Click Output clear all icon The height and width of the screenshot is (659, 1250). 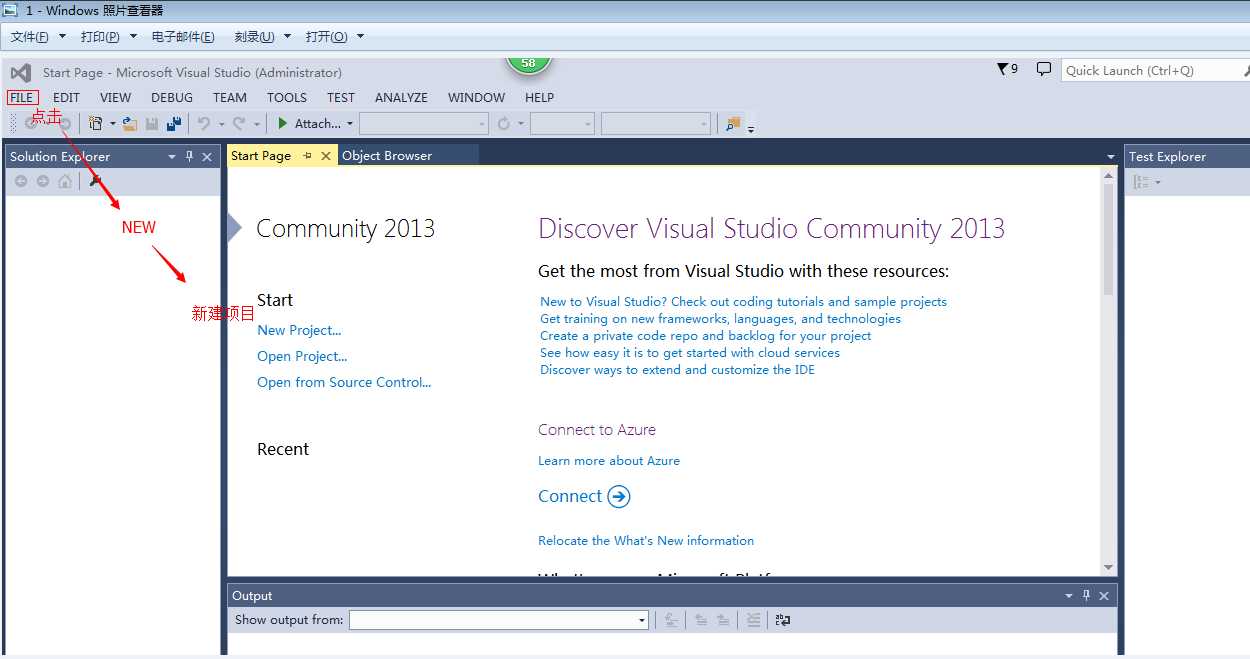(753, 620)
